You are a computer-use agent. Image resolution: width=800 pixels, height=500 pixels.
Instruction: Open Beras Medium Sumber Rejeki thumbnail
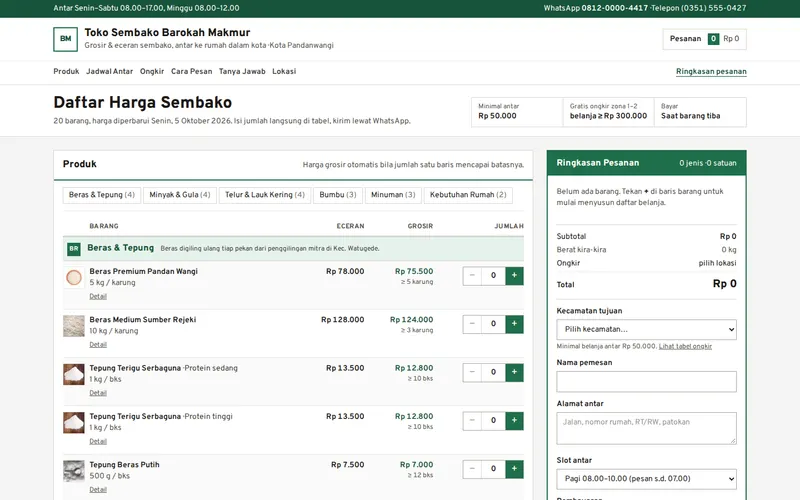tap(74, 326)
